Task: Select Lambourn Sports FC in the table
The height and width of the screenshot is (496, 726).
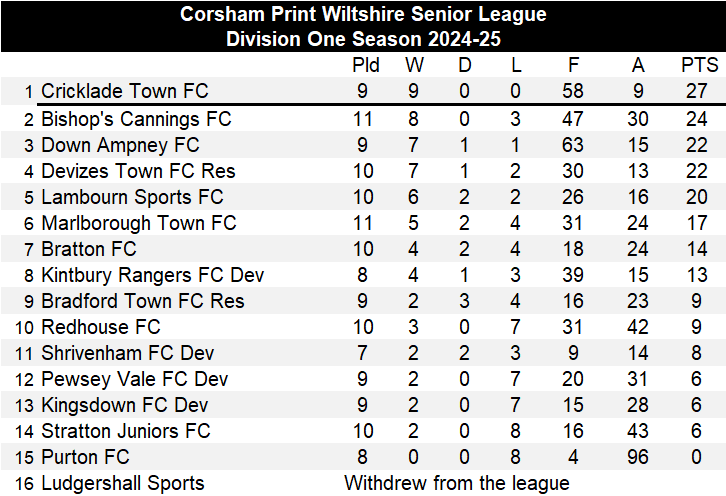Action: tap(132, 197)
